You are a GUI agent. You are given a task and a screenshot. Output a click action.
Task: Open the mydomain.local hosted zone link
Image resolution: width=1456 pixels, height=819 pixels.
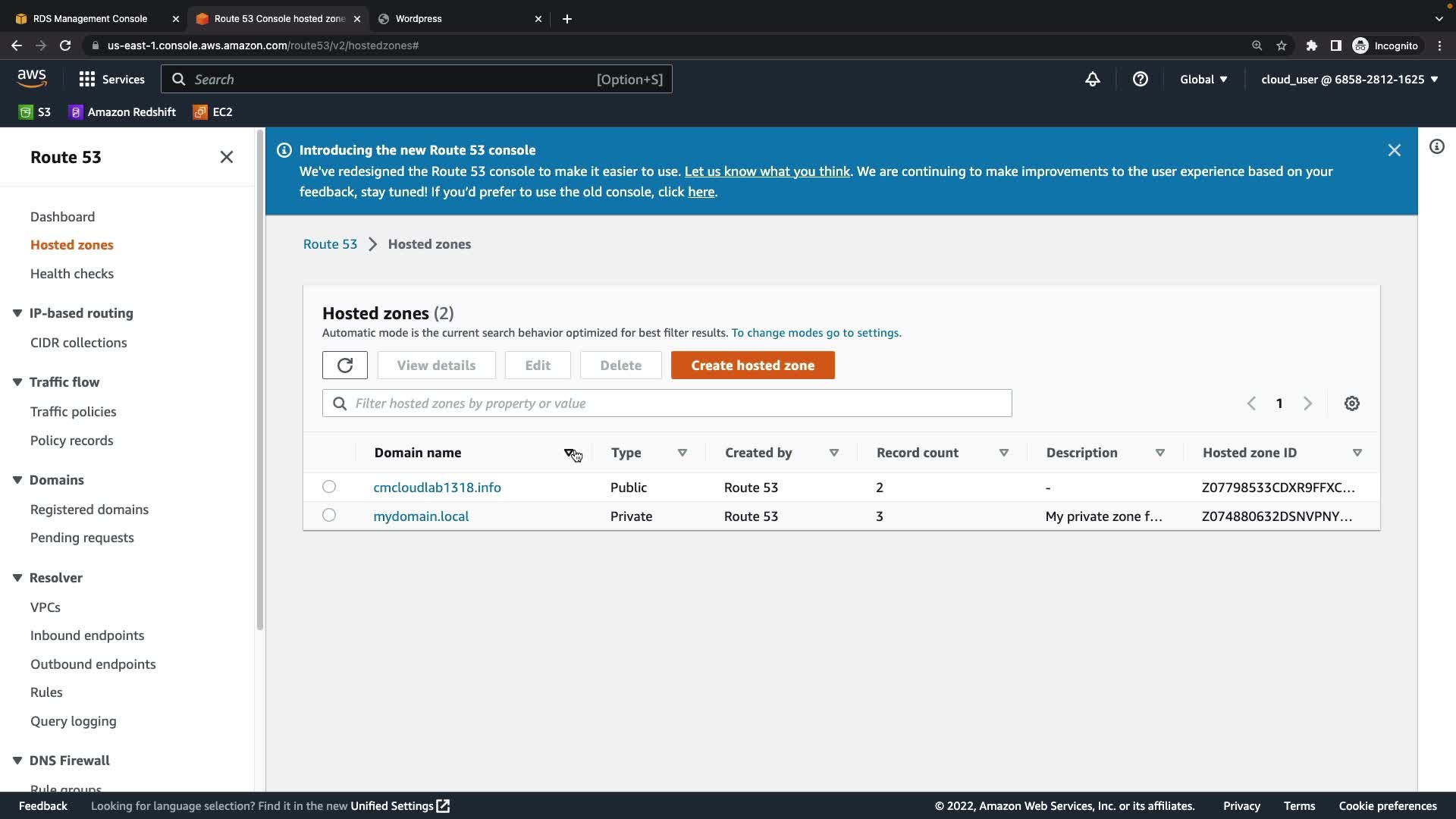tap(421, 516)
